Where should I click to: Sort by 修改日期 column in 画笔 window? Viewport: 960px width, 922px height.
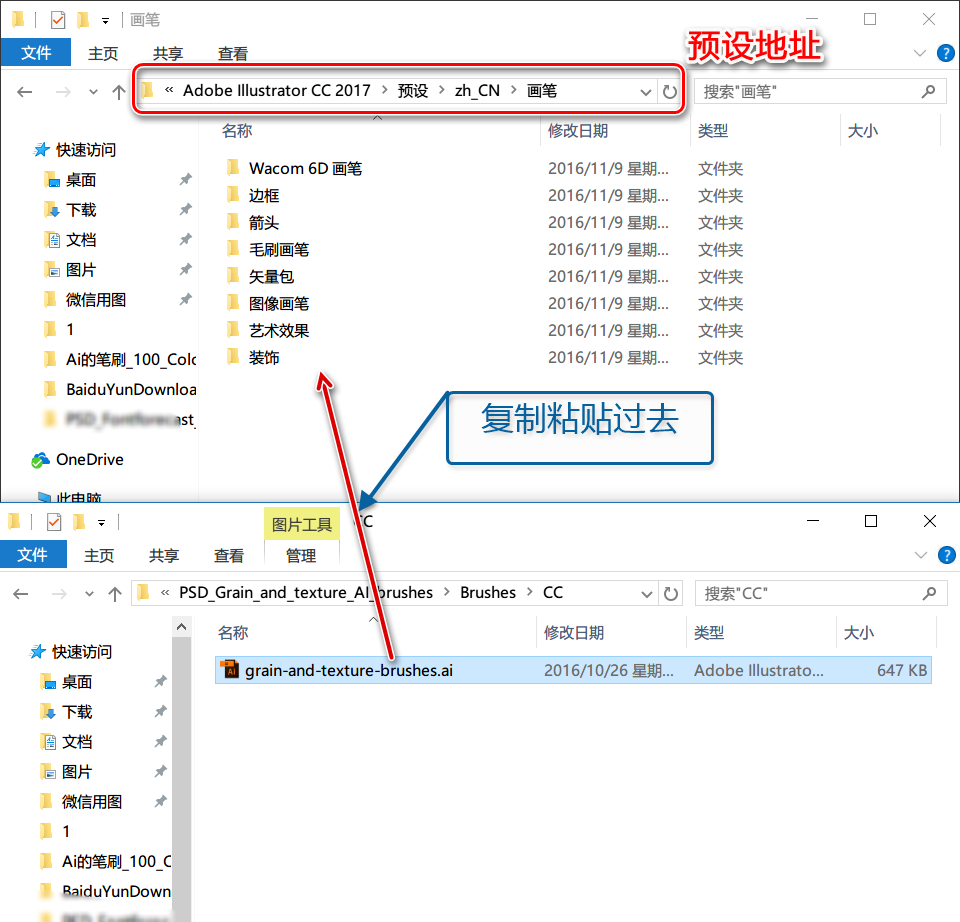tap(578, 130)
